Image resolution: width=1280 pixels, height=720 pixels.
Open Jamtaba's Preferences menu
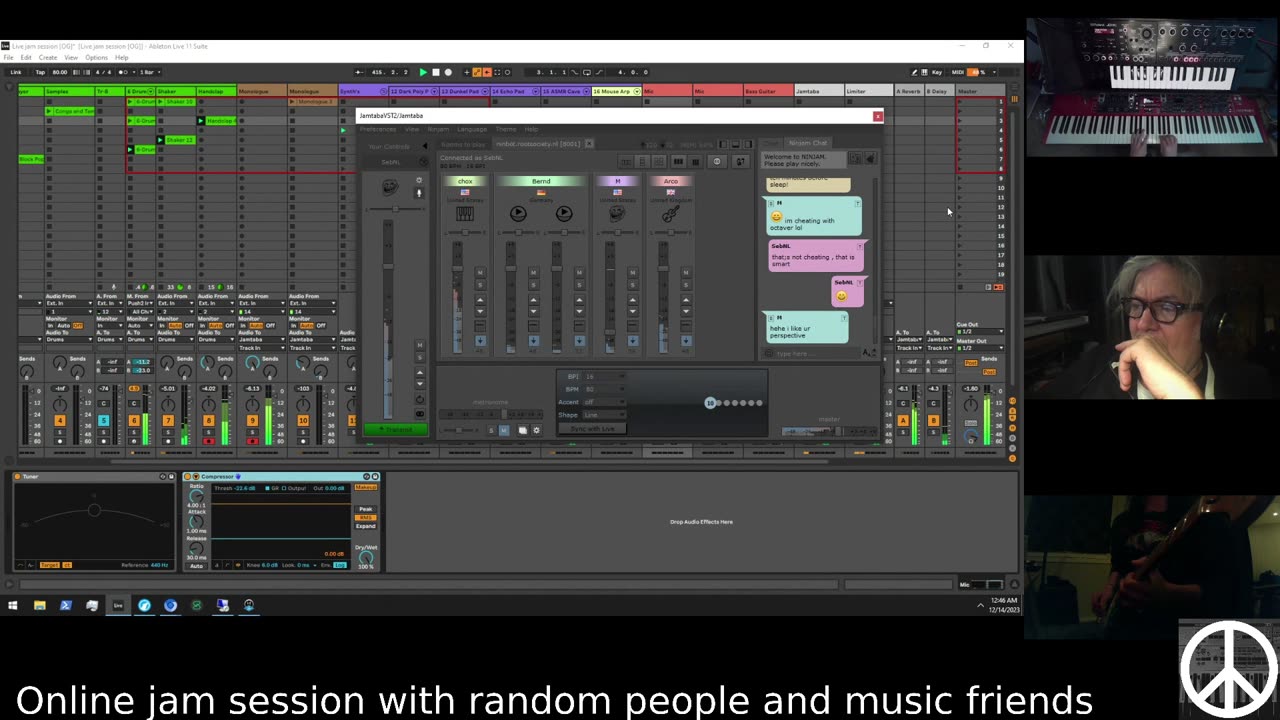(378, 129)
